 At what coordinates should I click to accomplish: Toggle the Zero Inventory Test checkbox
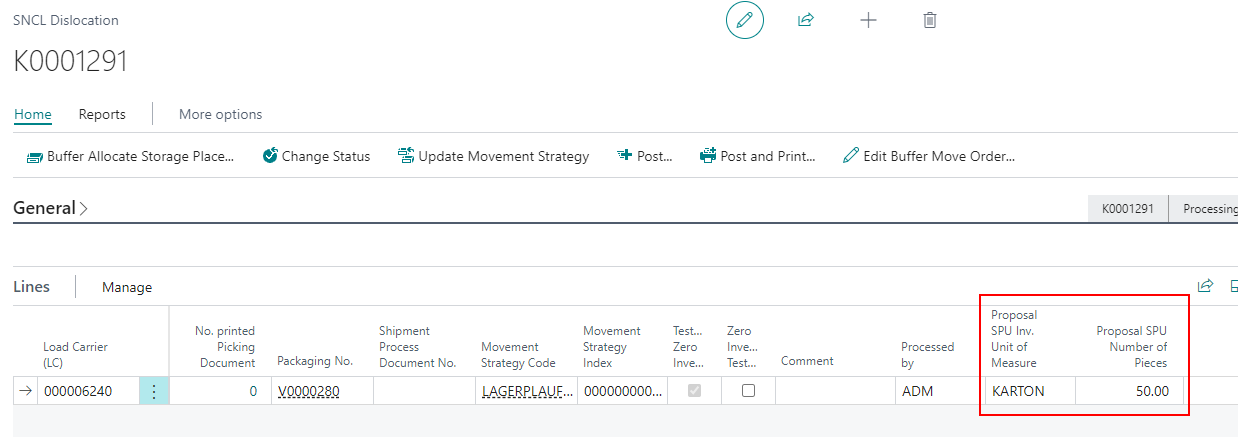click(x=748, y=391)
